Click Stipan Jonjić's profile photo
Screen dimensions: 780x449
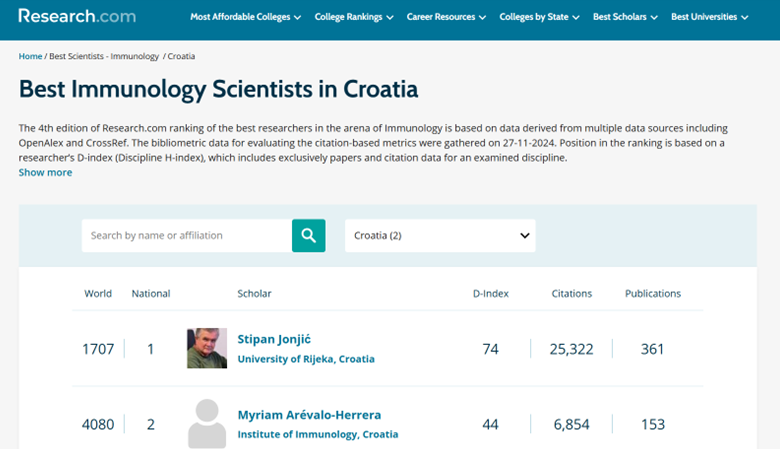tap(207, 348)
